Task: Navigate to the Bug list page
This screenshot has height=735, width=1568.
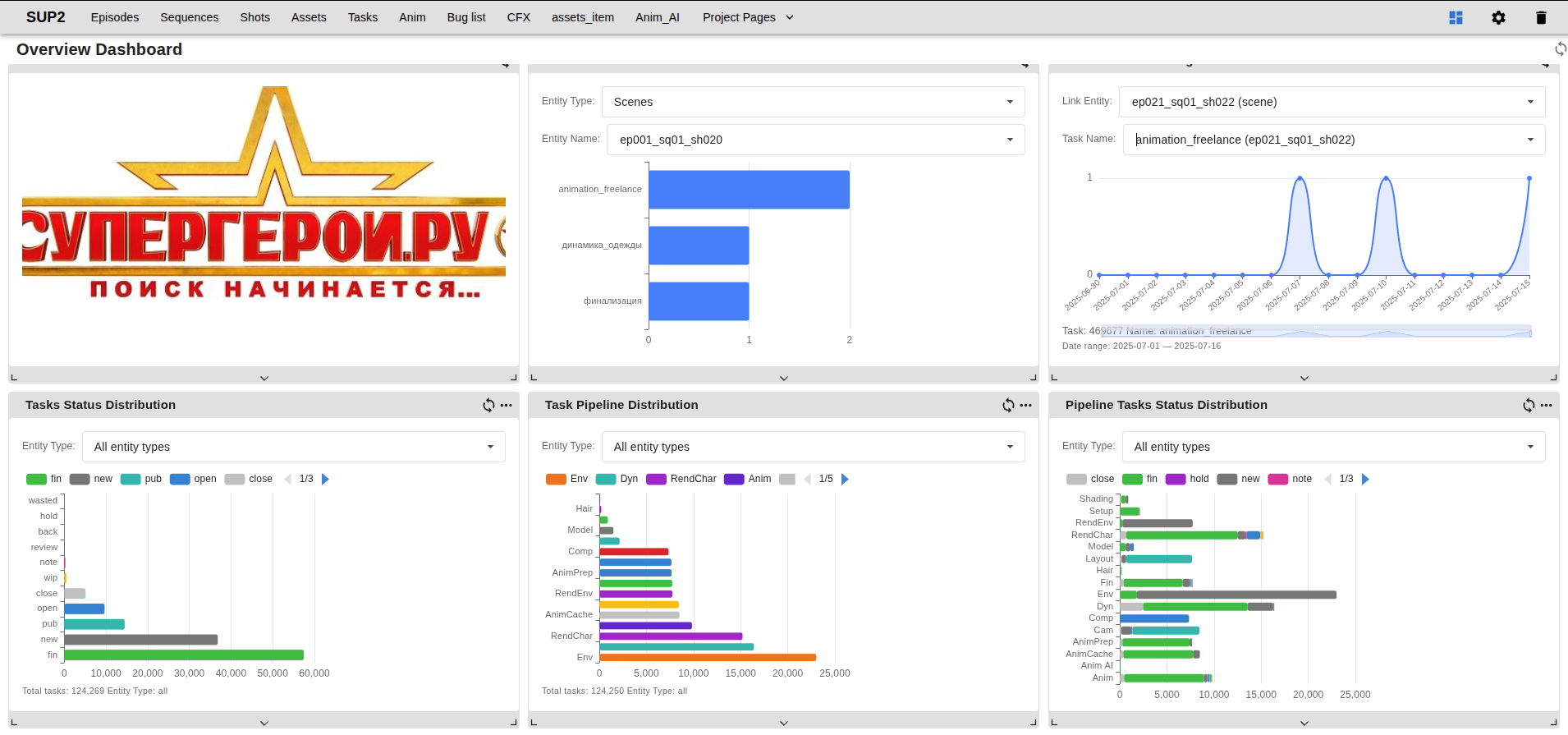Action: click(x=466, y=17)
